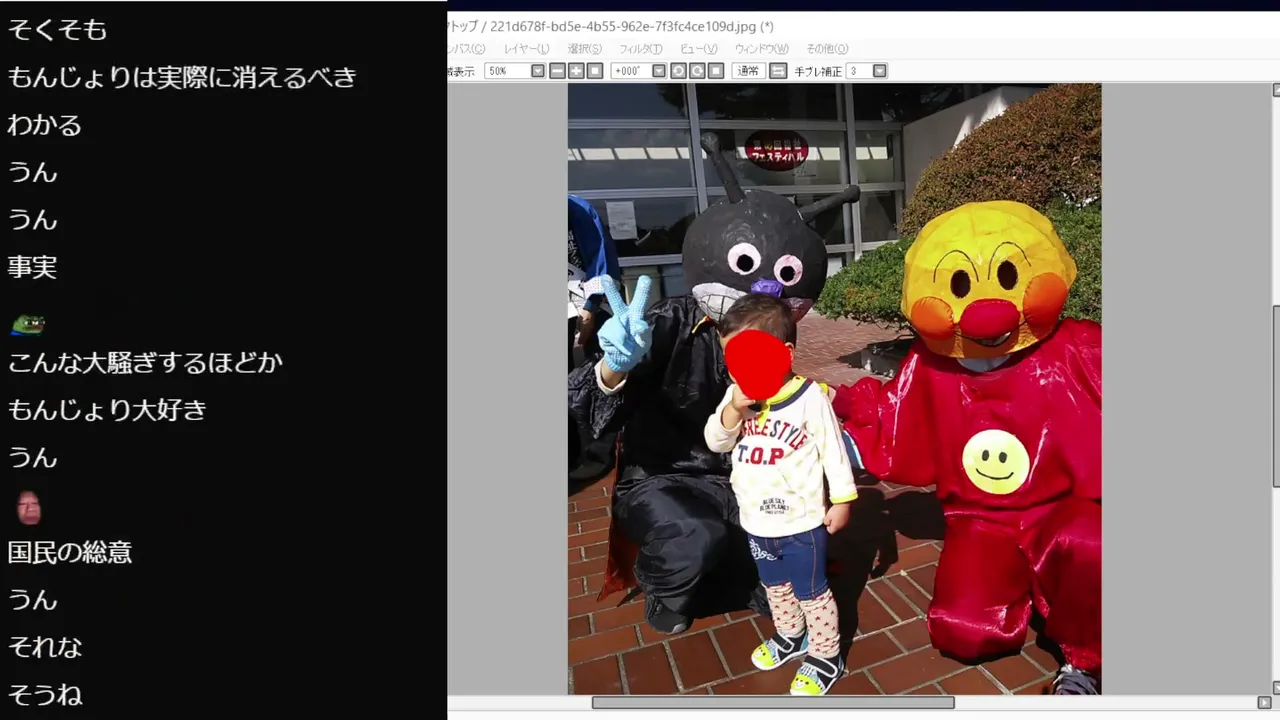Open the レイヤー(L) menu
The width and height of the screenshot is (1280, 720).
pos(526,49)
